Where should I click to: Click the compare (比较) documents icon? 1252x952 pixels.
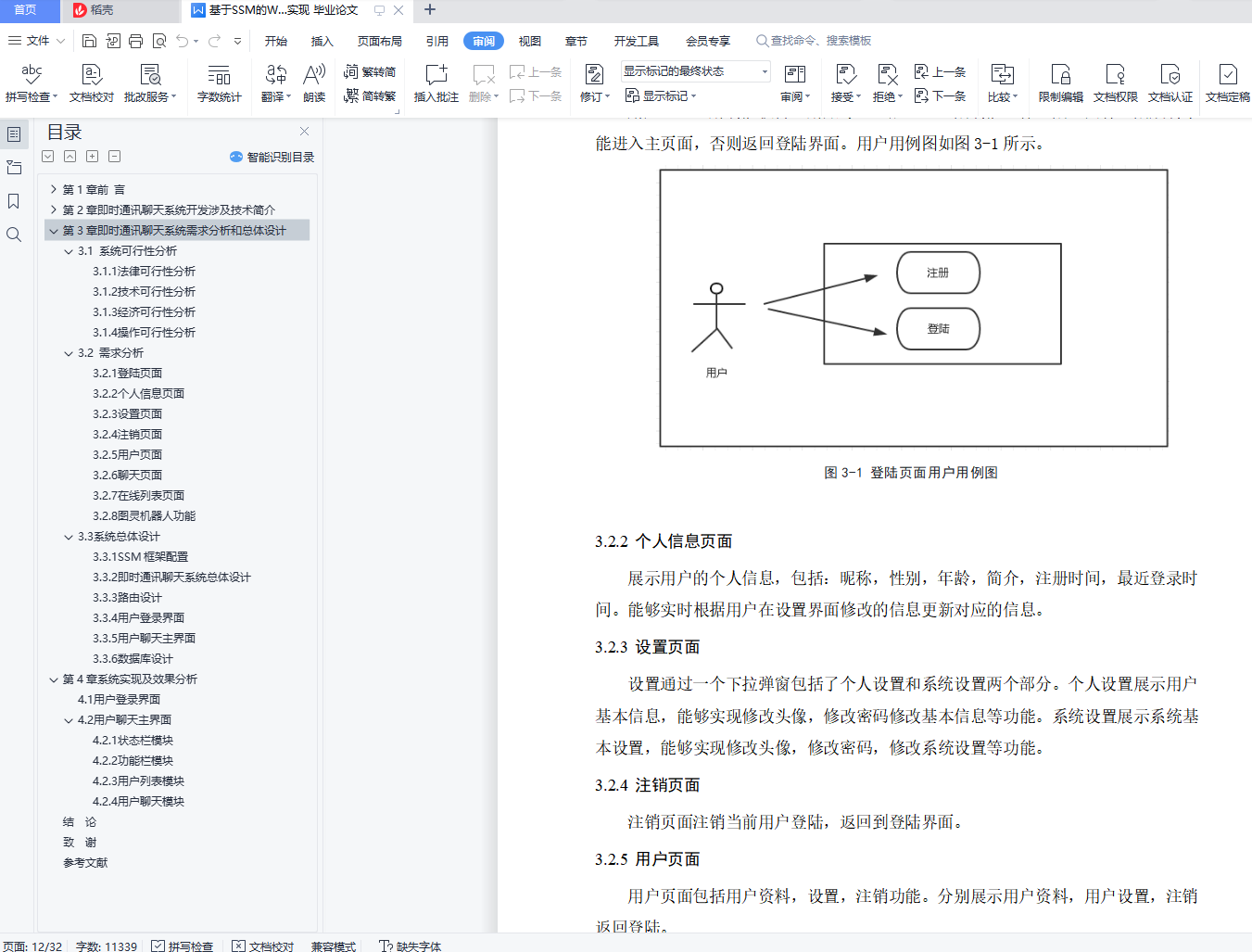point(1002,83)
